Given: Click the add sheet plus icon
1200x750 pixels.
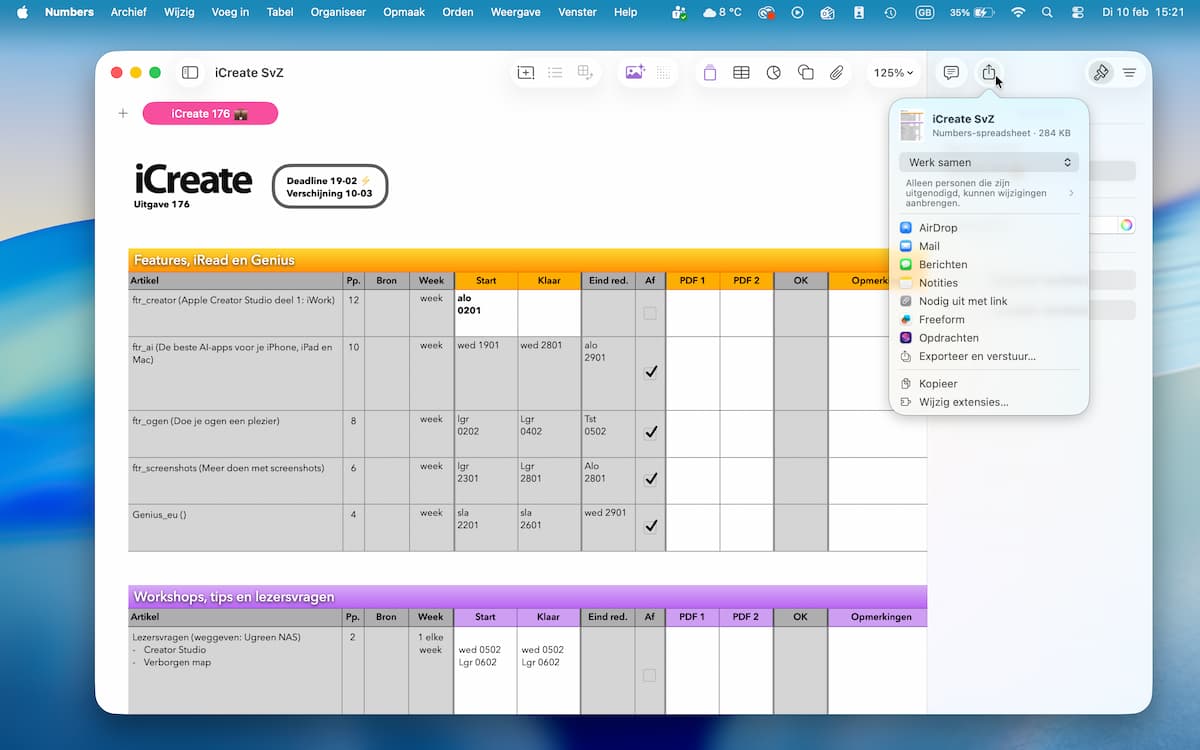Looking at the screenshot, I should point(123,113).
